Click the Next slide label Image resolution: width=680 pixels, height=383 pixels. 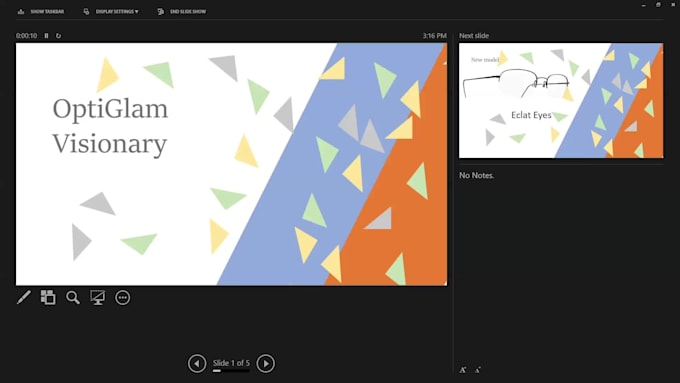474,36
